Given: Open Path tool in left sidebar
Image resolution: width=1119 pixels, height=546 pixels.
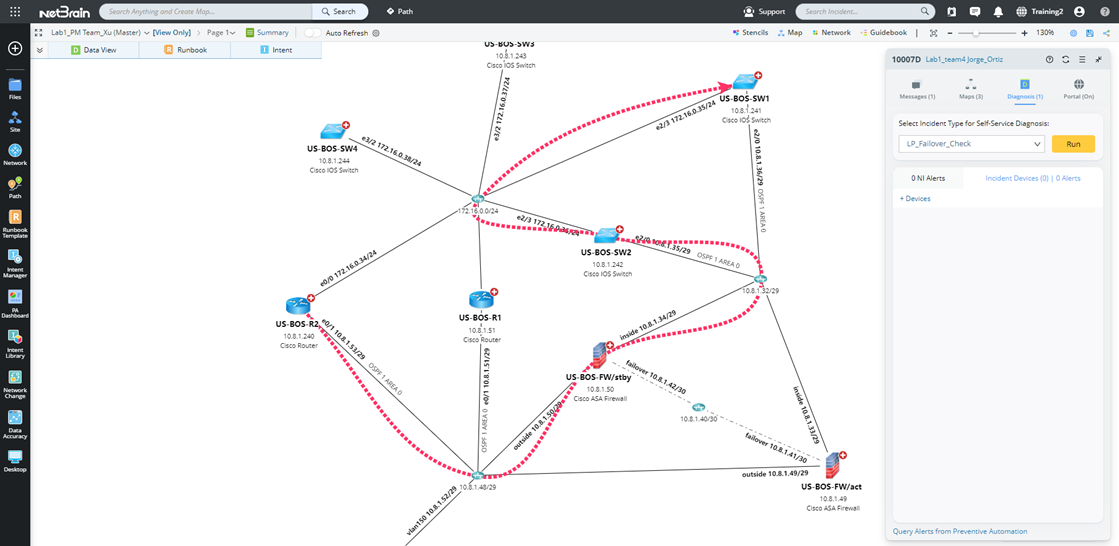Looking at the screenshot, I should (15, 187).
